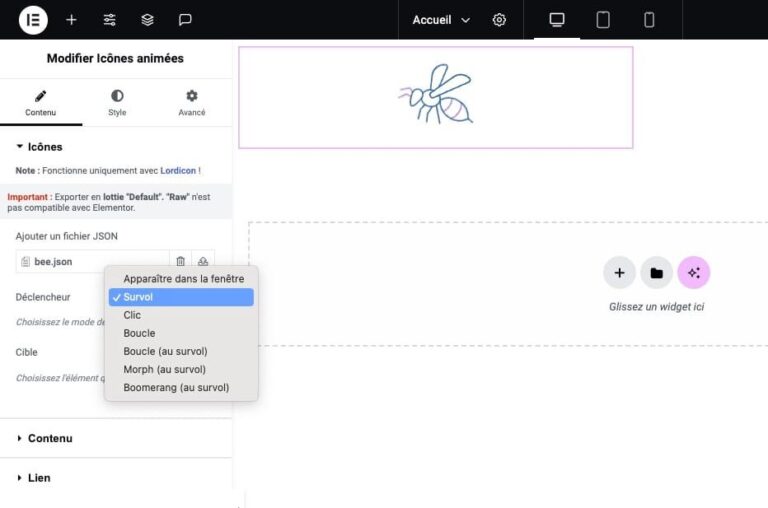
Task: Click the 'Modifier Icônes animées' title
Action: pos(115,58)
